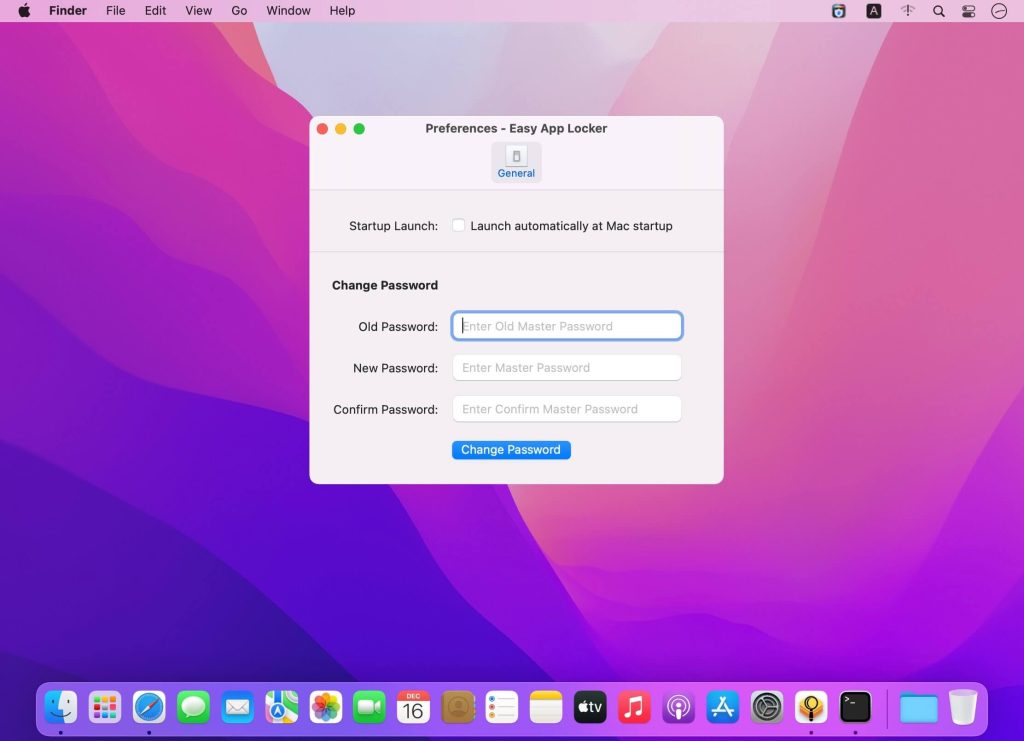Launch the App Store

722,707
